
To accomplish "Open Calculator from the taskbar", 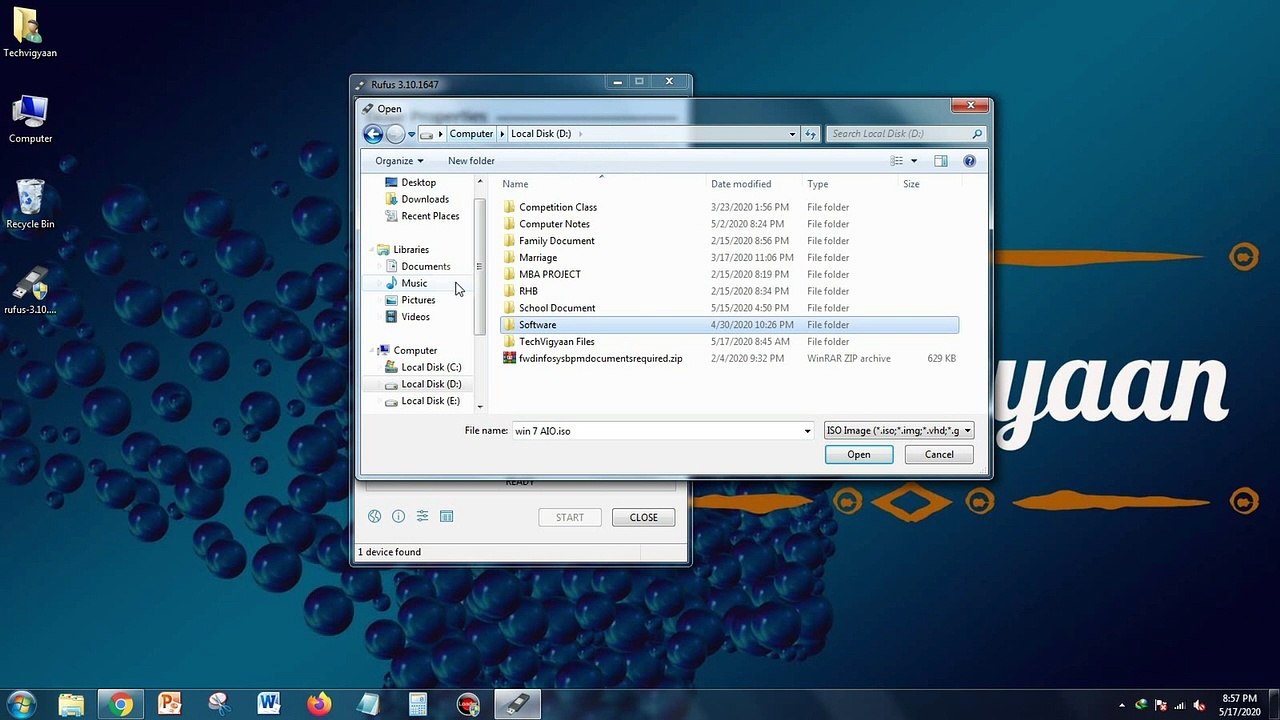I will coord(418,705).
